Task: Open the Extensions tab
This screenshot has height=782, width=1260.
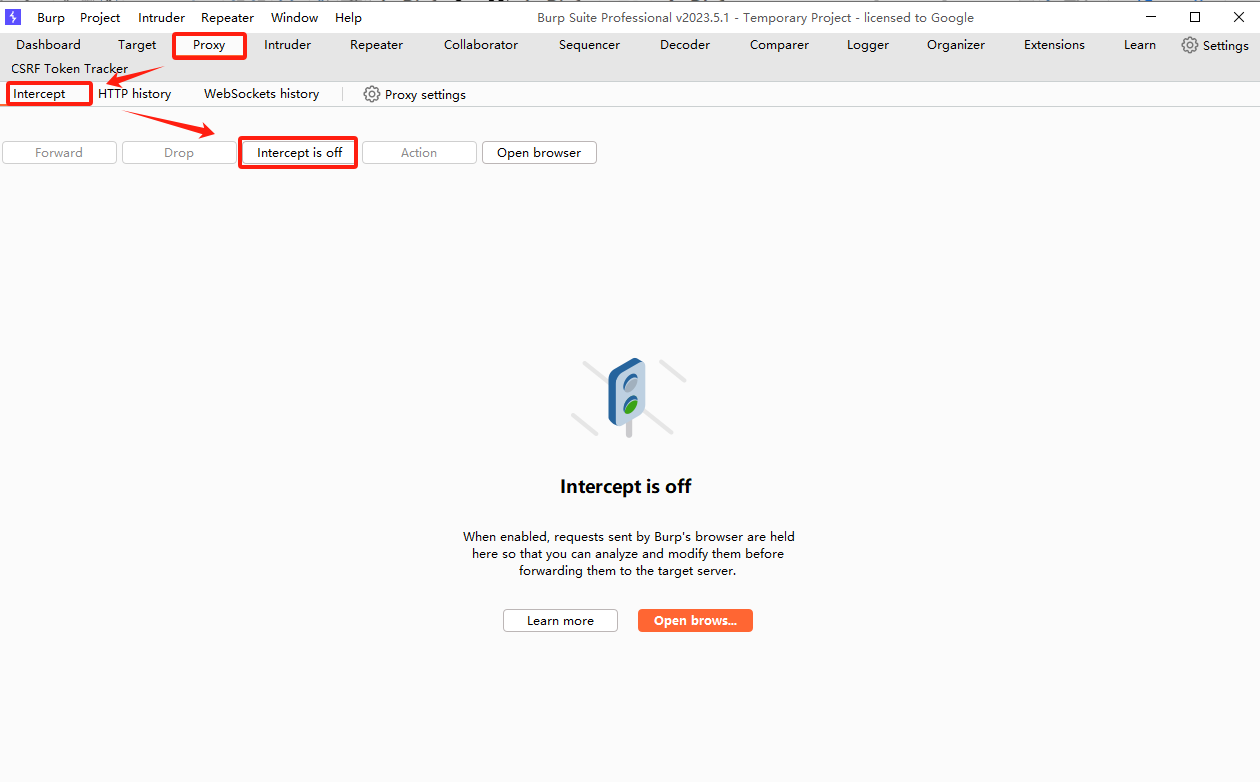Action: tap(1054, 45)
